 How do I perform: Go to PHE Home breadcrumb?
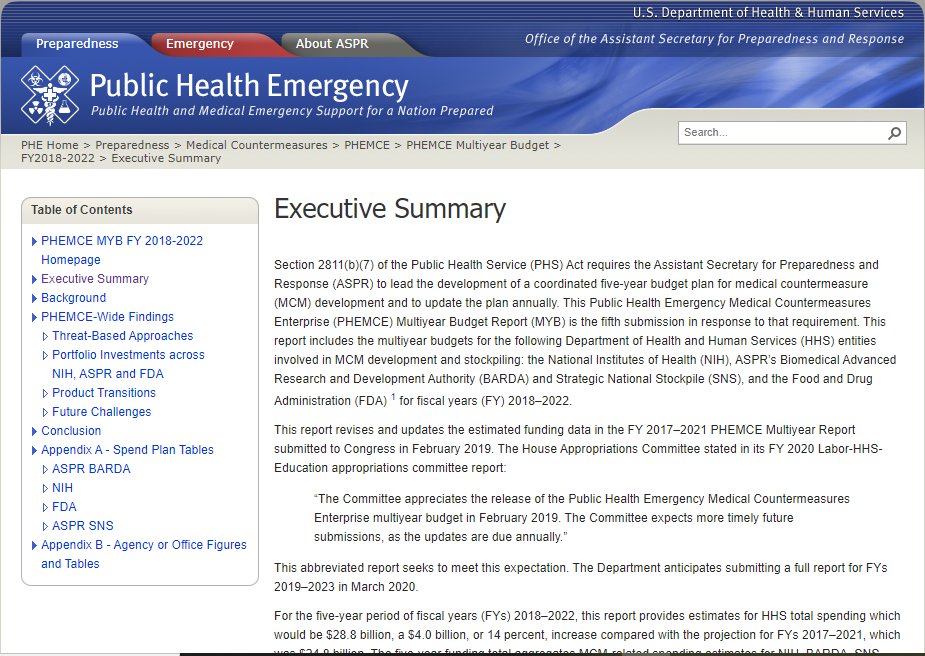pos(50,145)
